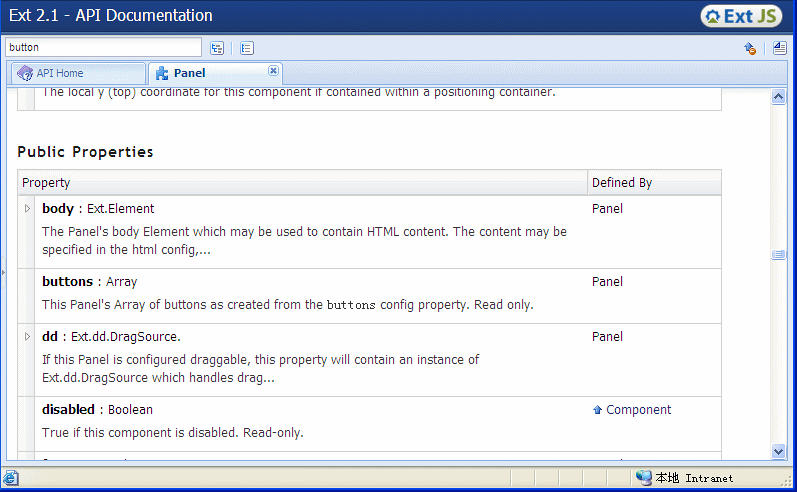Click the Public Properties heading

pyautogui.click(x=85, y=152)
